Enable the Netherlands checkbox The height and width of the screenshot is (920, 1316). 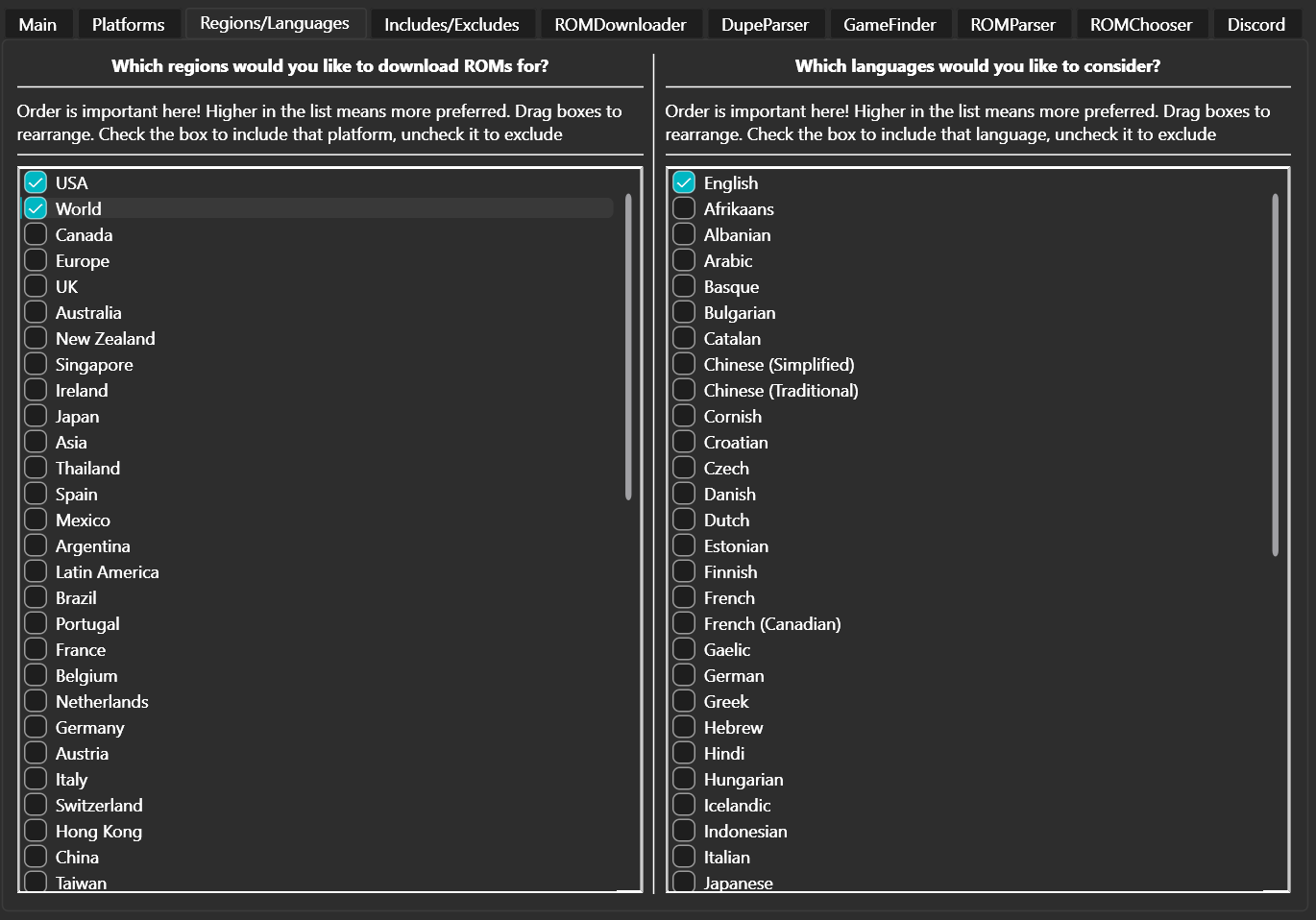pos(36,700)
